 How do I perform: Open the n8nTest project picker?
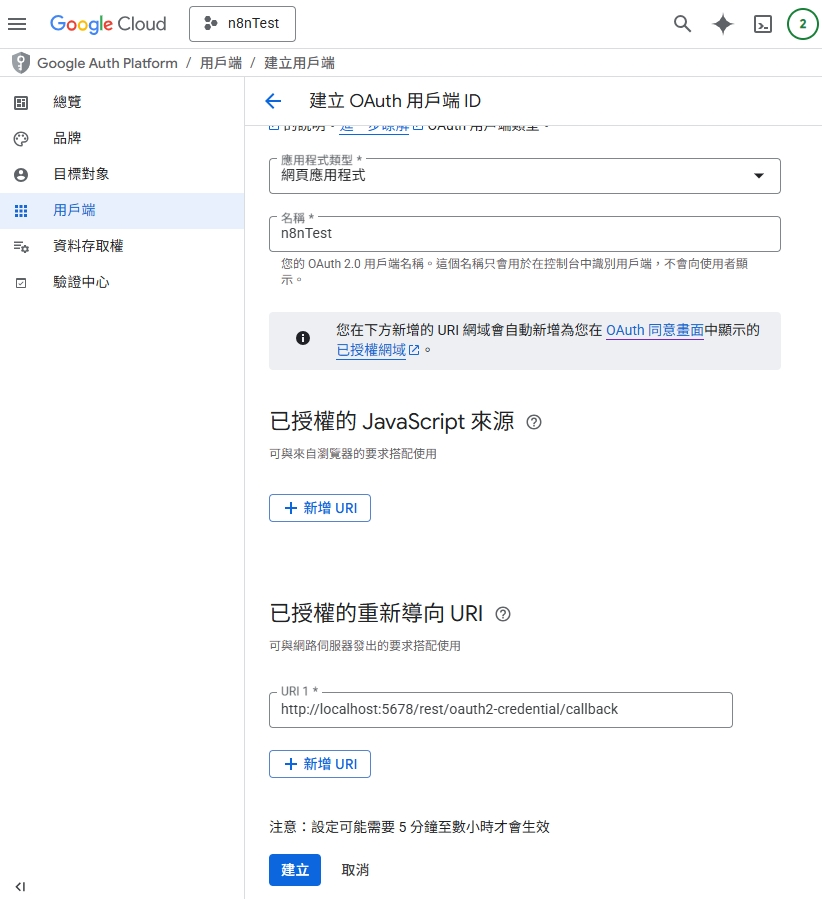coord(242,24)
